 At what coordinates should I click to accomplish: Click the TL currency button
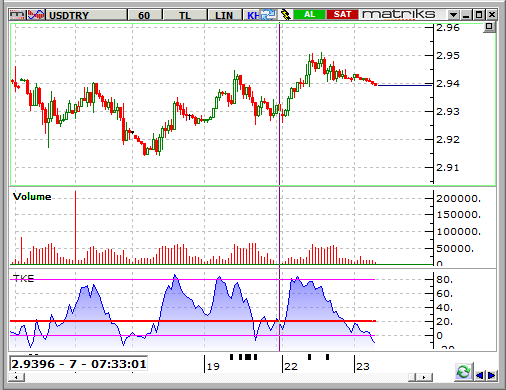(185, 15)
